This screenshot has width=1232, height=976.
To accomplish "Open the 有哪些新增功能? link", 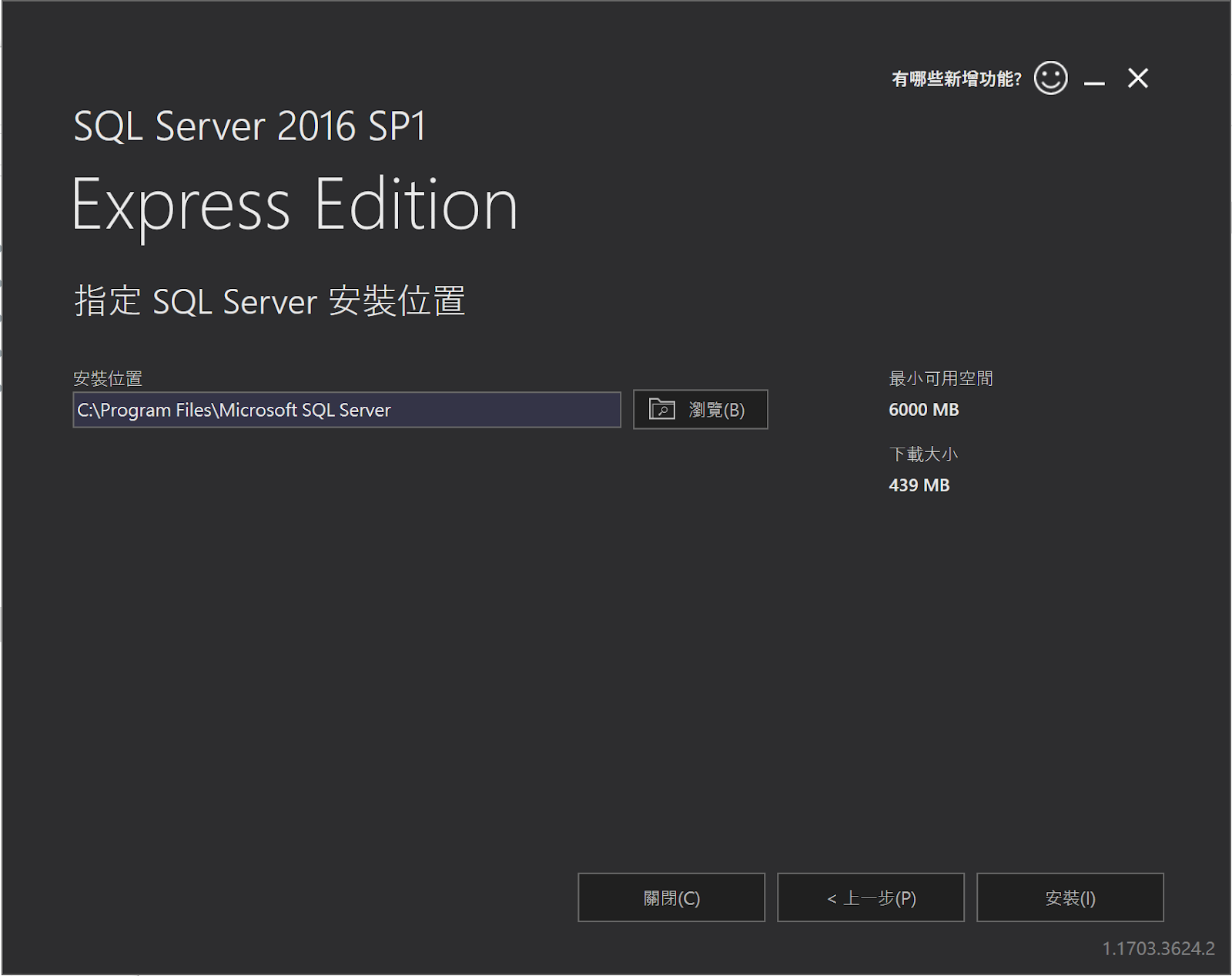I will click(x=956, y=79).
